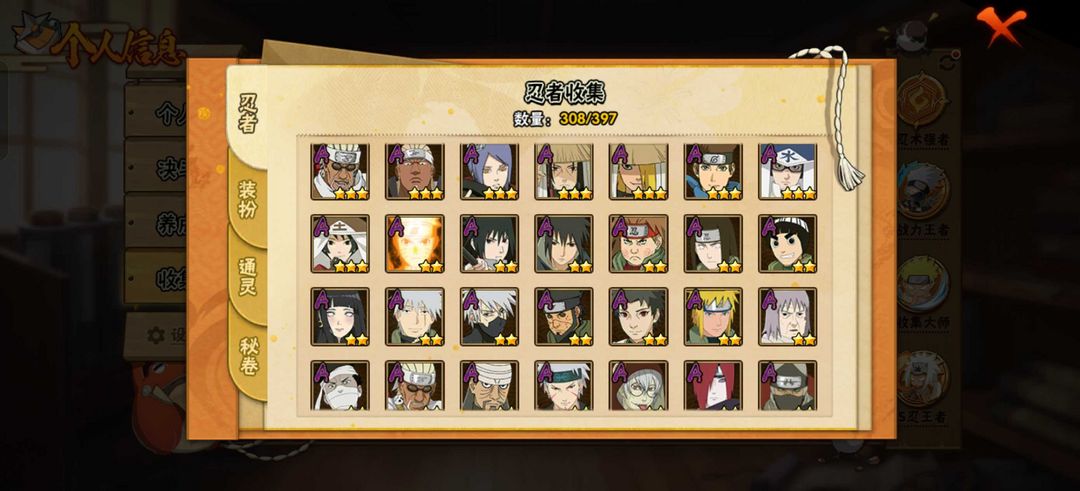The image size is (1080, 491).
Task: Select the 秘卷 side tab
Action: 249,356
